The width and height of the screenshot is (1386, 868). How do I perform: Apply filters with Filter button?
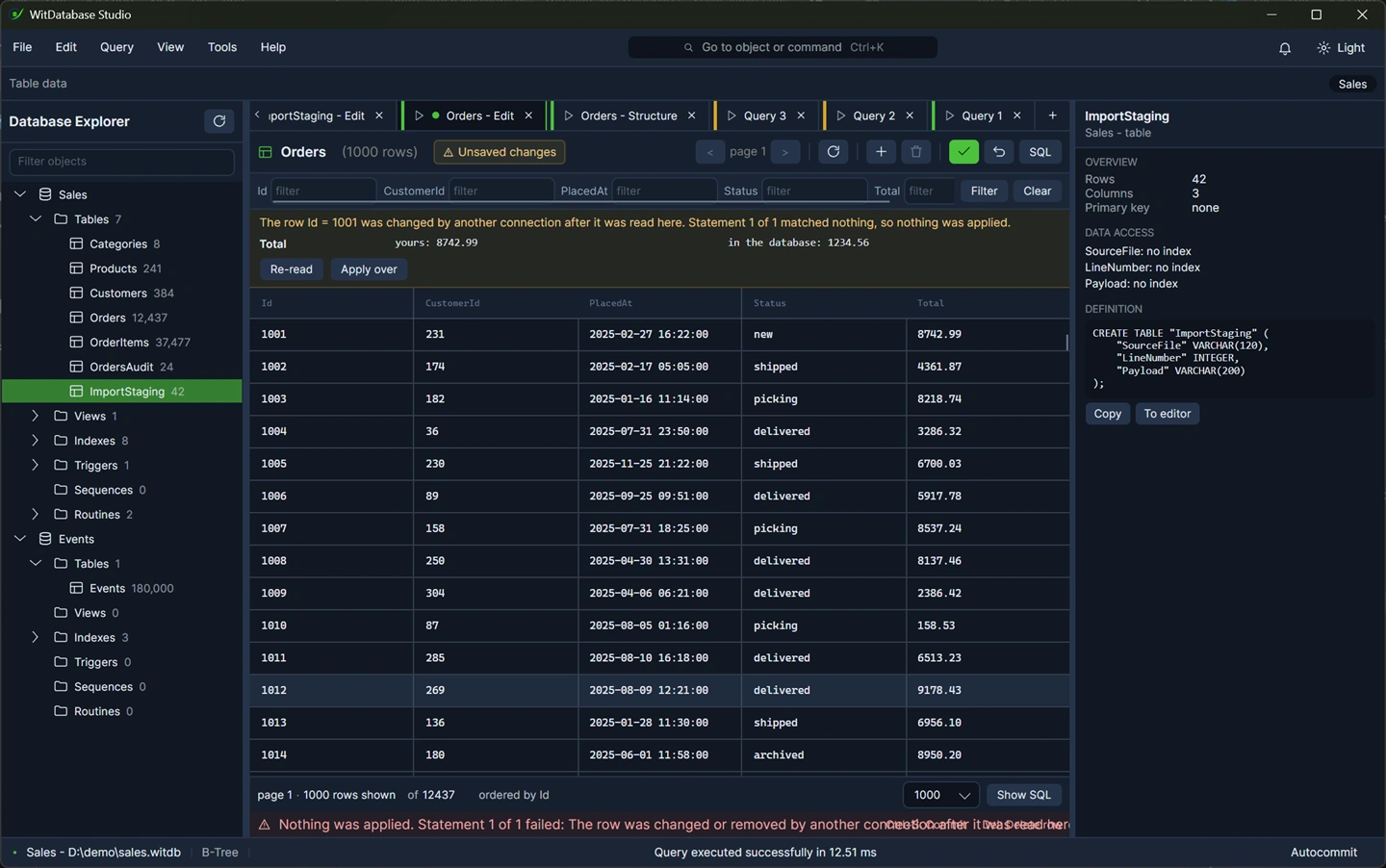(985, 191)
